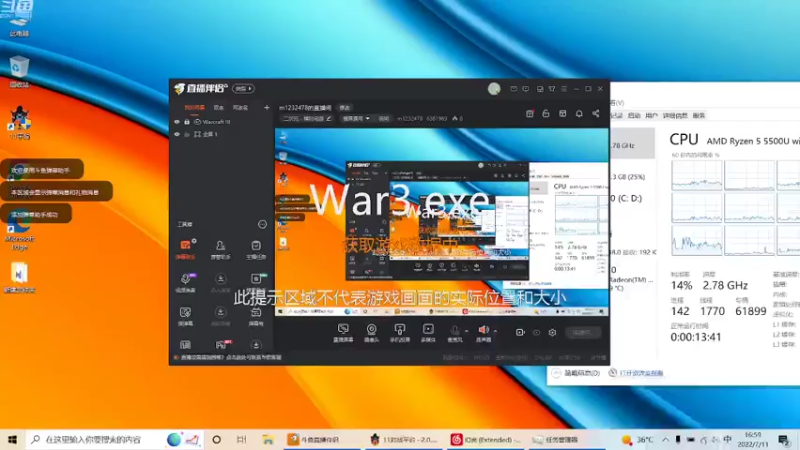The height and width of the screenshot is (450, 800).
Task: Click the calendar icon with red dot
Action: click(x=530, y=113)
